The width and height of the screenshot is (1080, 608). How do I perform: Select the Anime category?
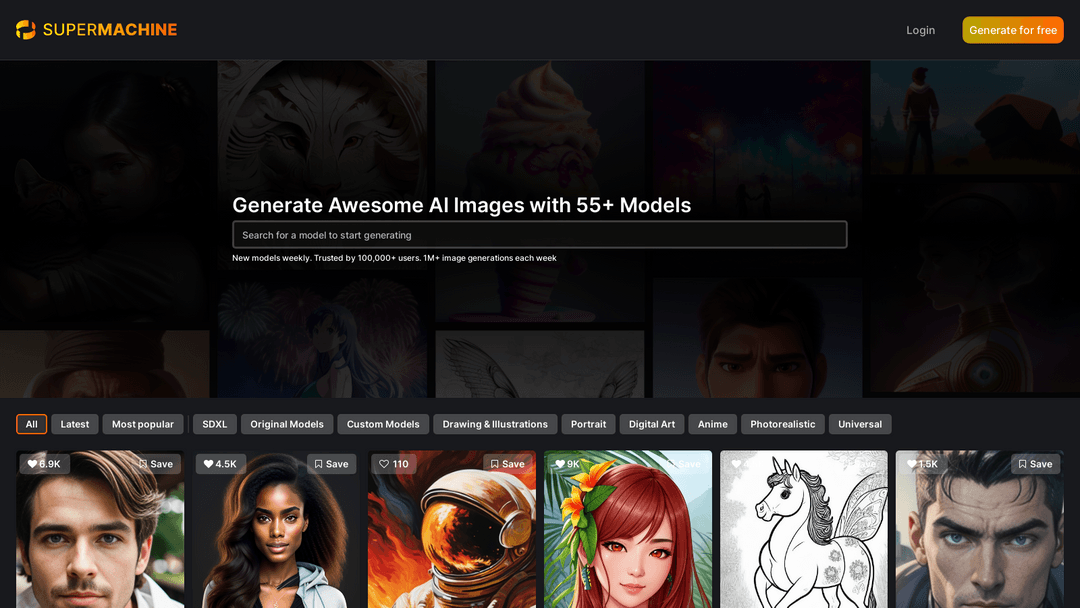tap(712, 424)
